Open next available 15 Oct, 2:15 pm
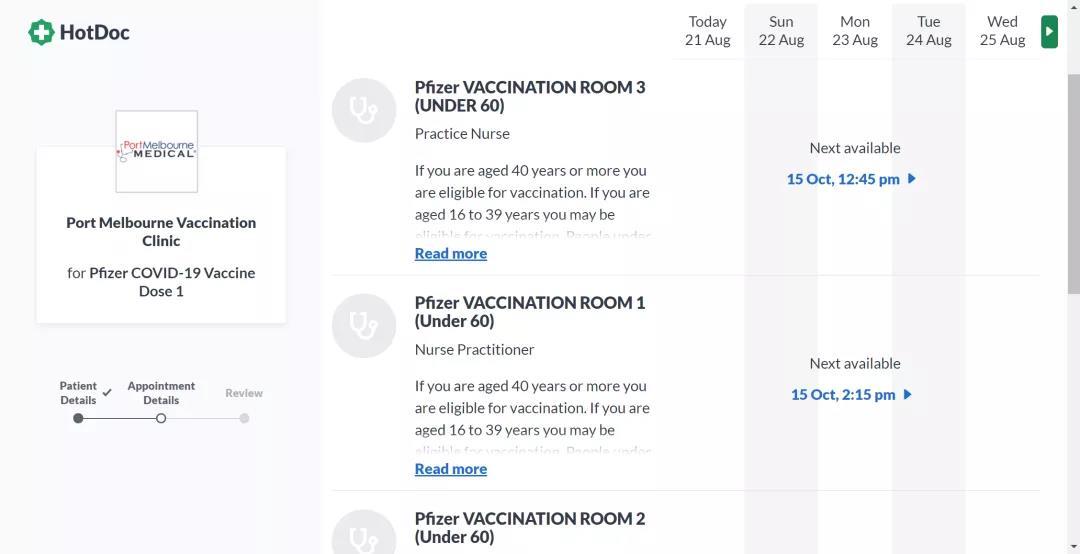 click(851, 395)
